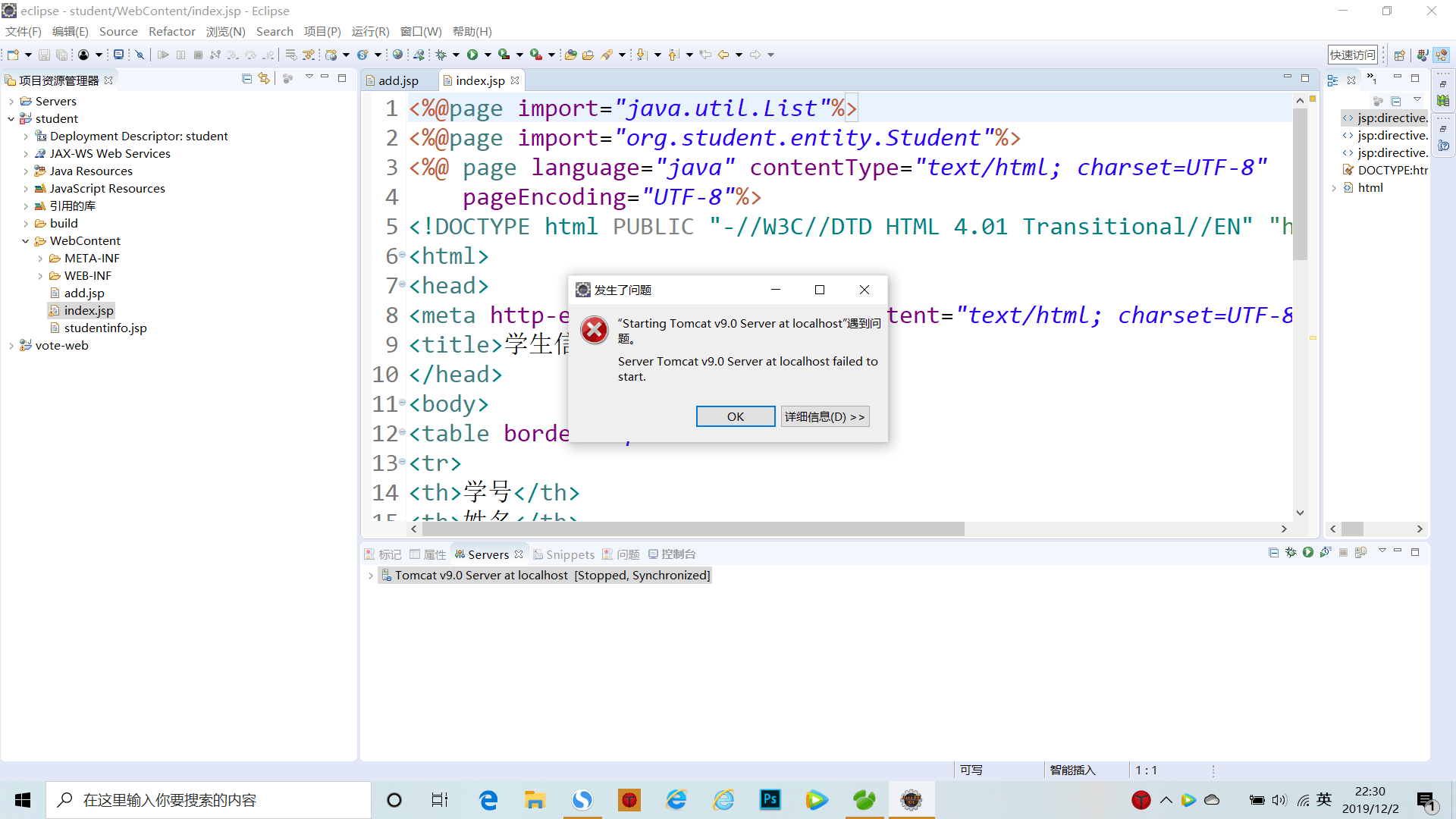The width and height of the screenshot is (1456, 819).
Task: Expand the WEB-INF folder
Action: [x=40, y=275]
